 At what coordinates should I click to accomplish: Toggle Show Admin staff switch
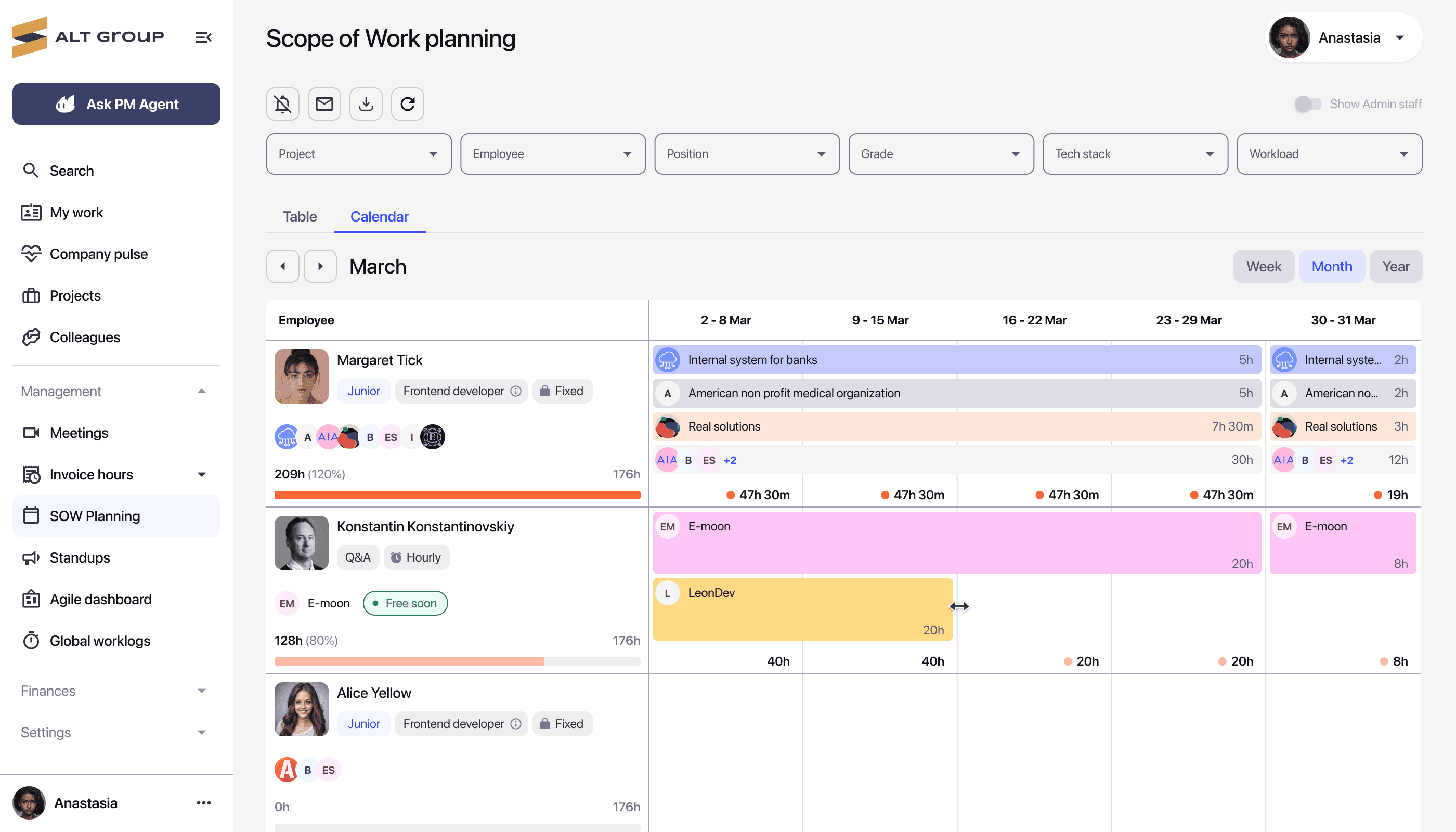click(1307, 104)
